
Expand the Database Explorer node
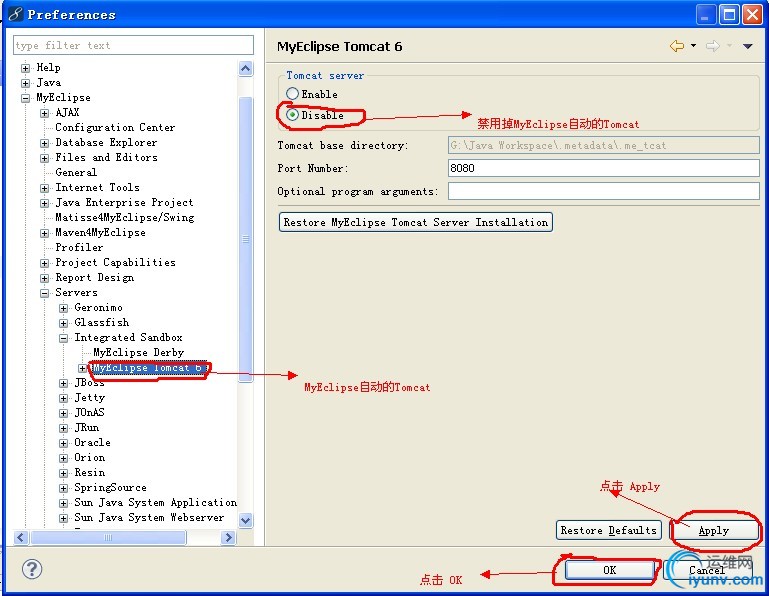click(45, 143)
